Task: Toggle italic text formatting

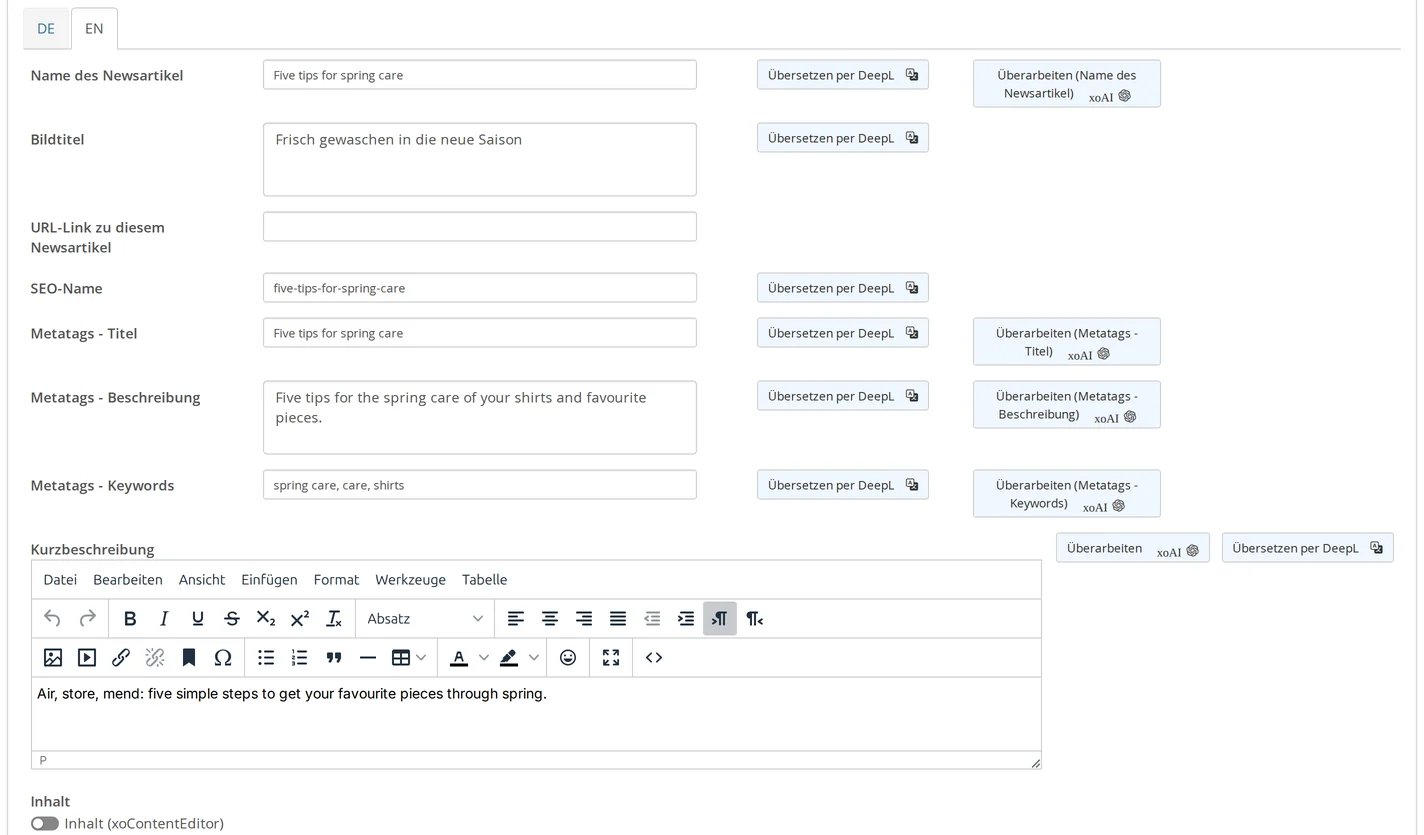Action: tap(164, 619)
